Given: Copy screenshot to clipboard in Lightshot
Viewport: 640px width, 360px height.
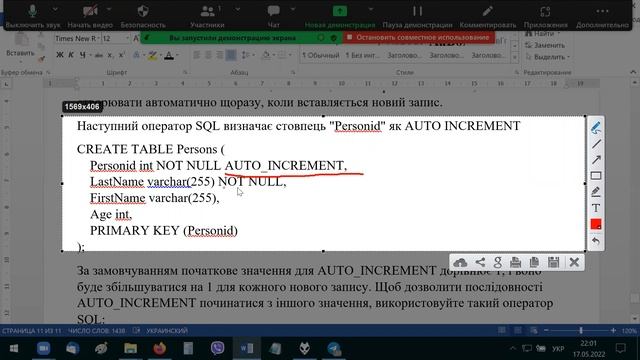Looking at the screenshot, I should 534,262.
